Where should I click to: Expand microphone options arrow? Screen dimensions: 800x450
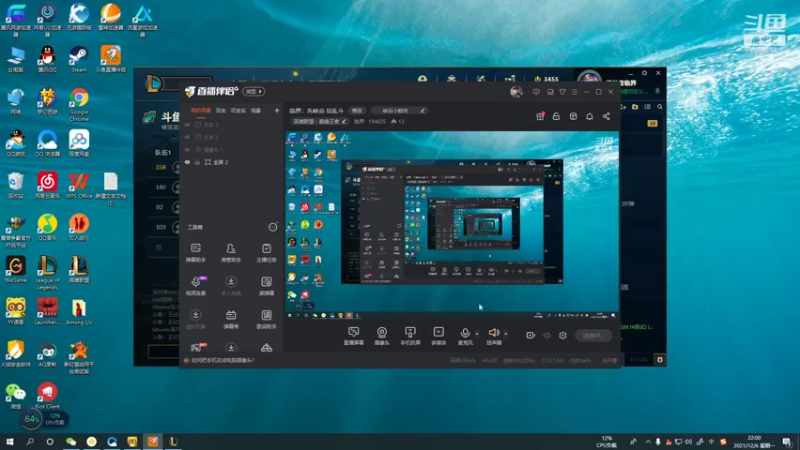point(477,334)
